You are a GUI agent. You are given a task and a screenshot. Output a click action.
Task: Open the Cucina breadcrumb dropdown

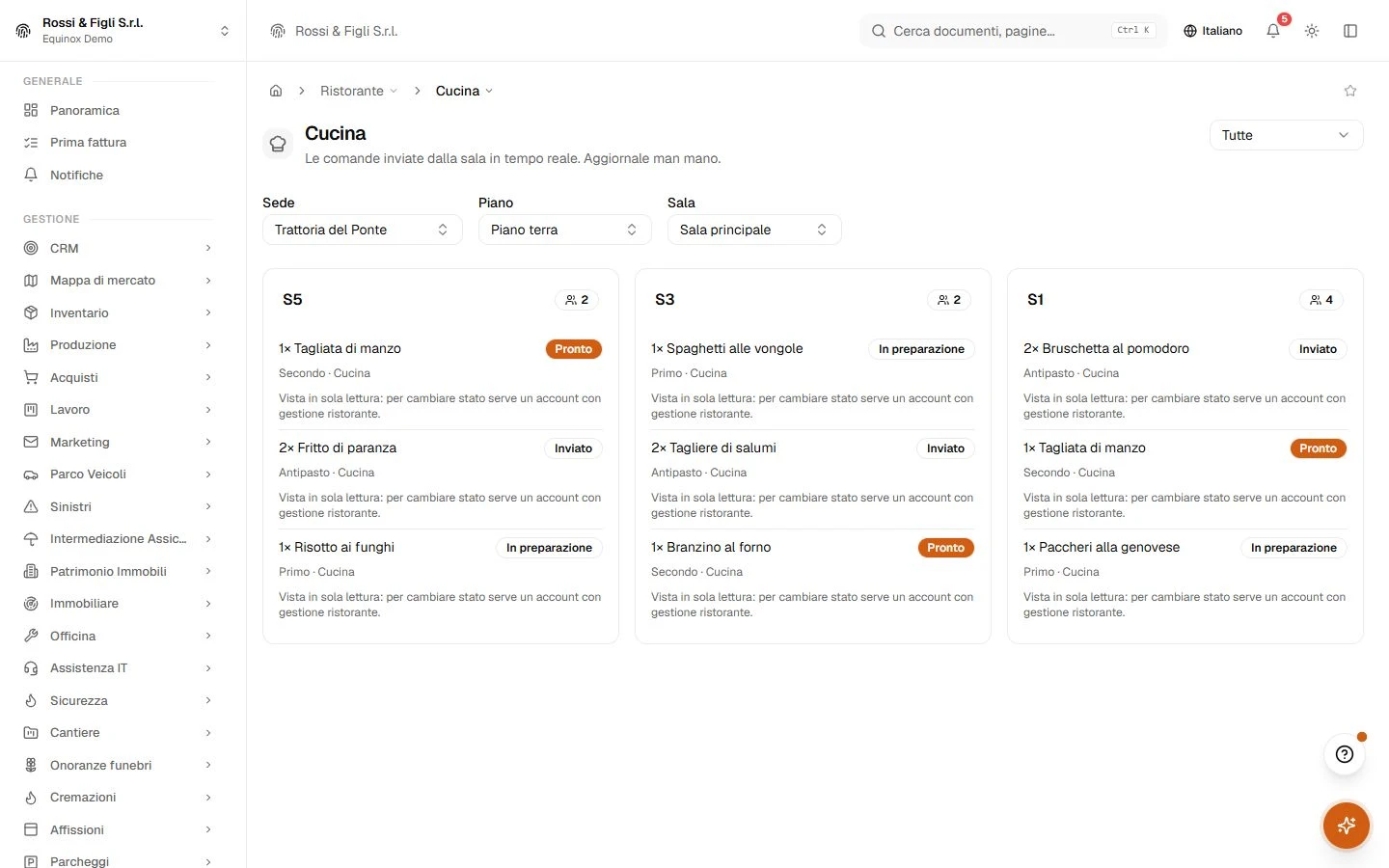pos(464,91)
